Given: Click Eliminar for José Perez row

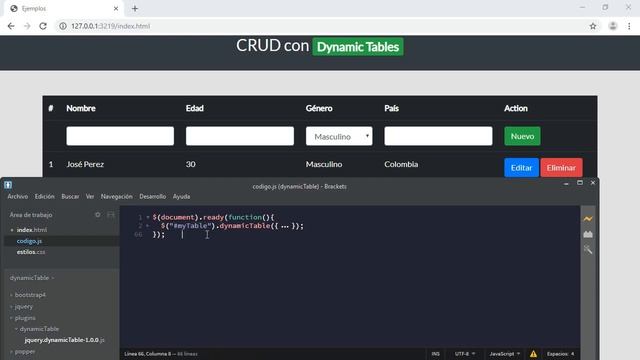Looking at the screenshot, I should (561, 167).
